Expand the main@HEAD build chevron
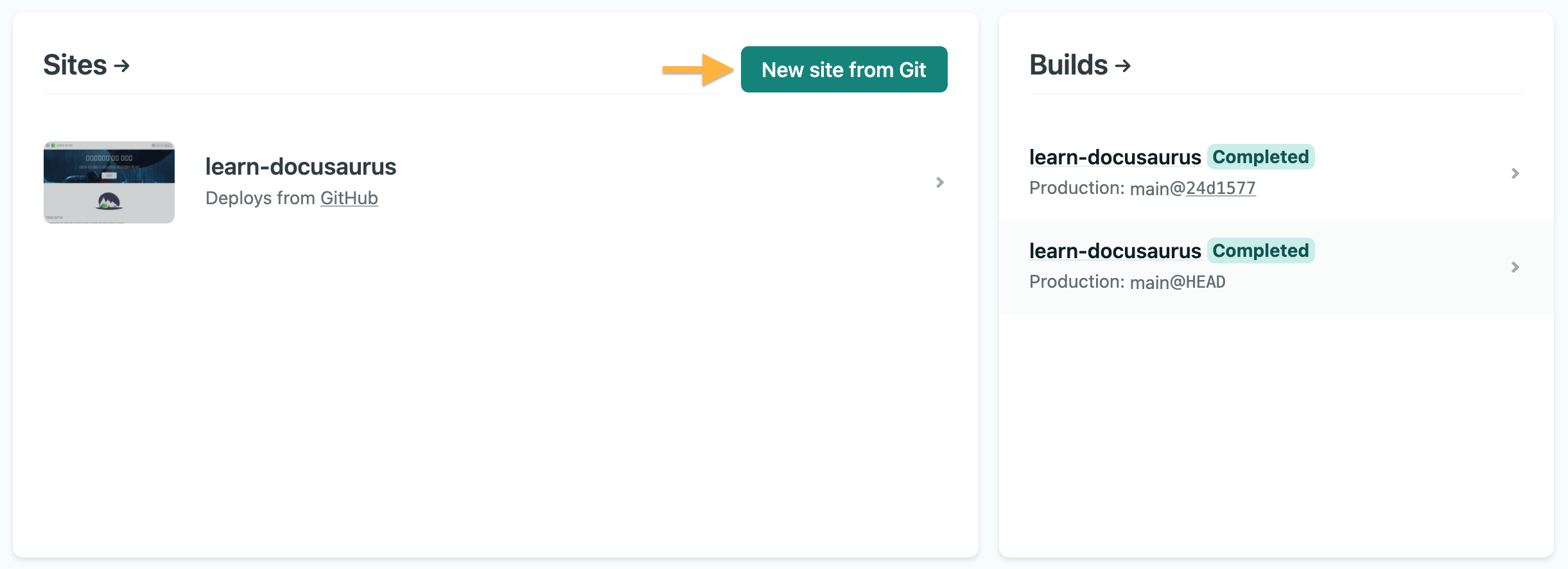Viewport: 1568px width, 569px height. pyautogui.click(x=1515, y=267)
